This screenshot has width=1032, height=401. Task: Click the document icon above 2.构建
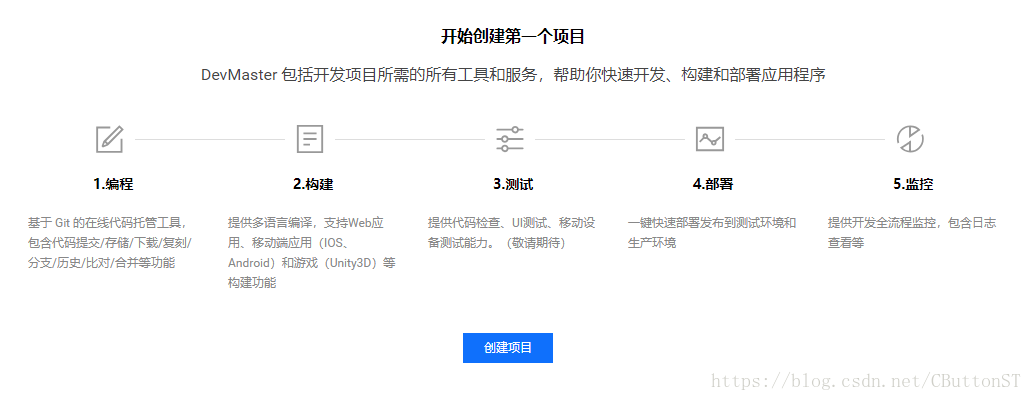point(310,140)
